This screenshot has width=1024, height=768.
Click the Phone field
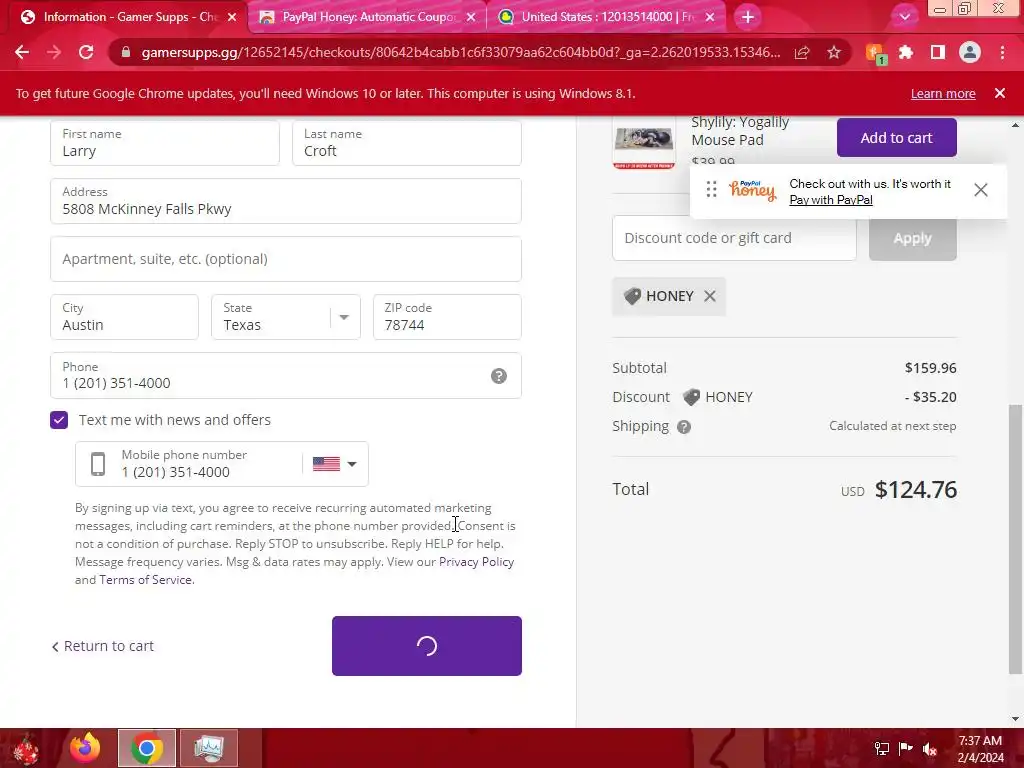pyautogui.click(x=286, y=376)
